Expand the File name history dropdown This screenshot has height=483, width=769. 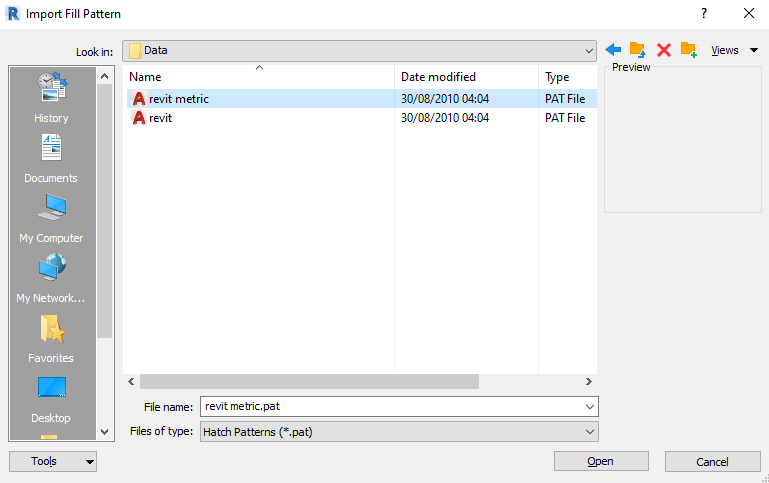coord(590,407)
